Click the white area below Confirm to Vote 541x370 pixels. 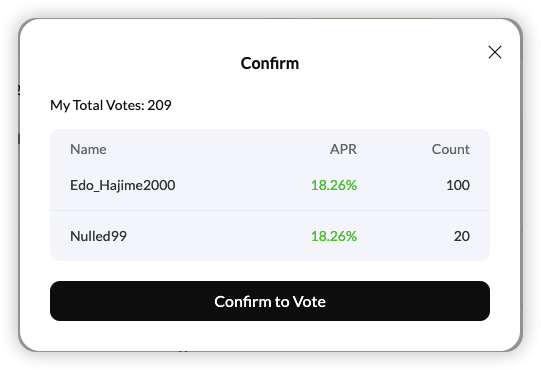pos(270,335)
